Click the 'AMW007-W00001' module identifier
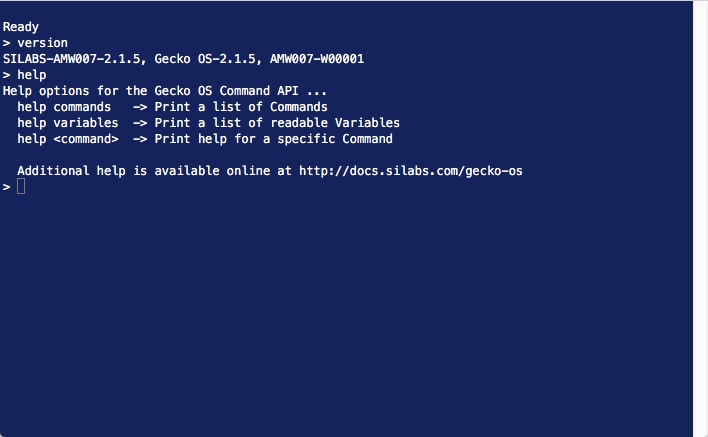 click(x=317, y=59)
